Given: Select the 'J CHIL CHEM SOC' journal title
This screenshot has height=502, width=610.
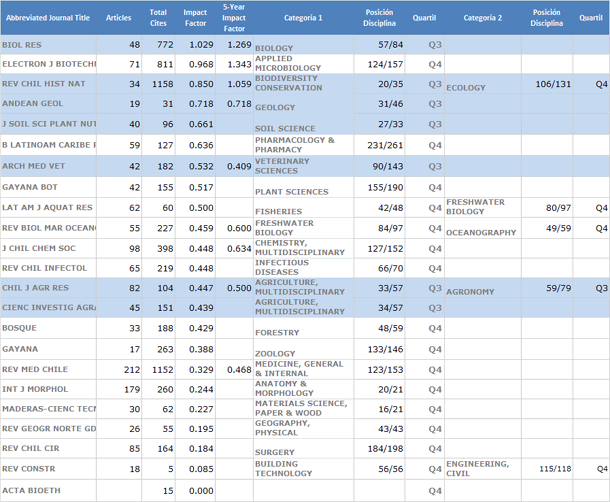Looking at the screenshot, I should click(39, 248).
